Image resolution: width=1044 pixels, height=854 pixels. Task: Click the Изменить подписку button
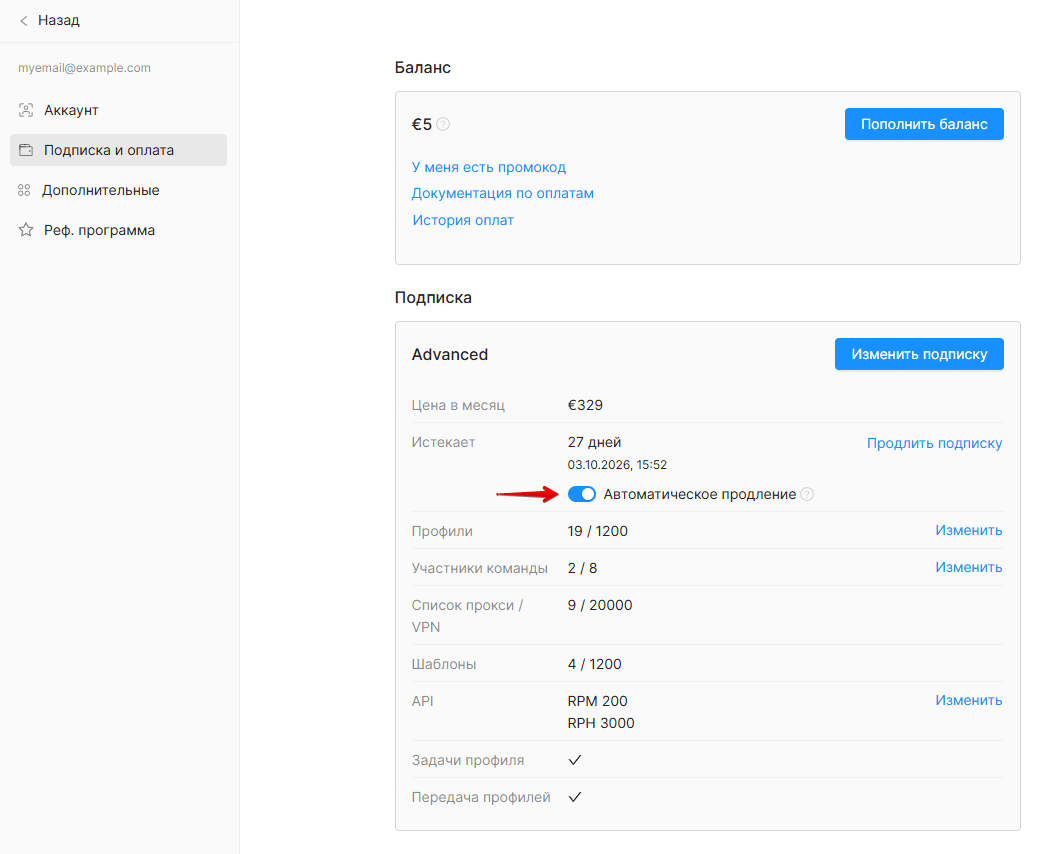pos(919,354)
